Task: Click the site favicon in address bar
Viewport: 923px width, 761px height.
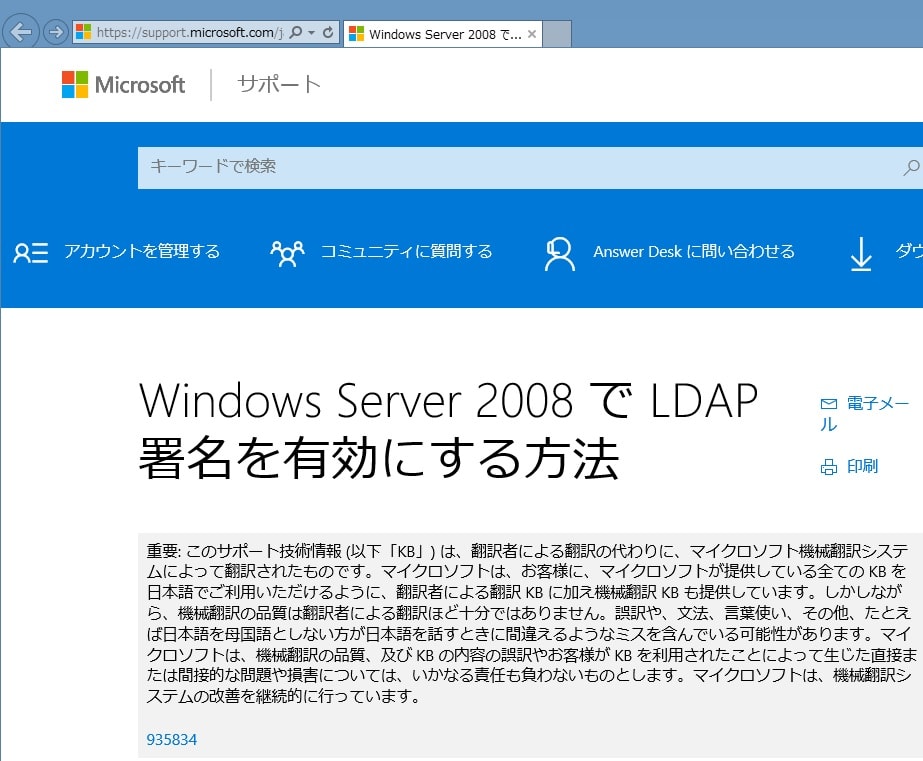Action: pos(84,32)
